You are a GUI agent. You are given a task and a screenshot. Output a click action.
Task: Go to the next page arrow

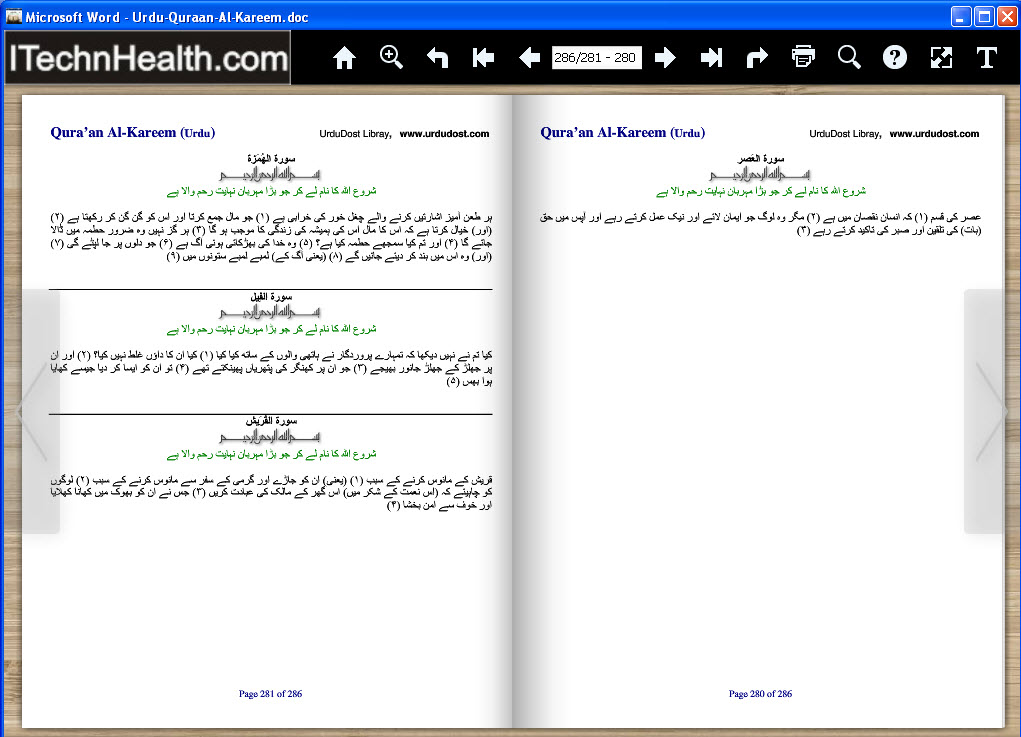[x=665, y=58]
